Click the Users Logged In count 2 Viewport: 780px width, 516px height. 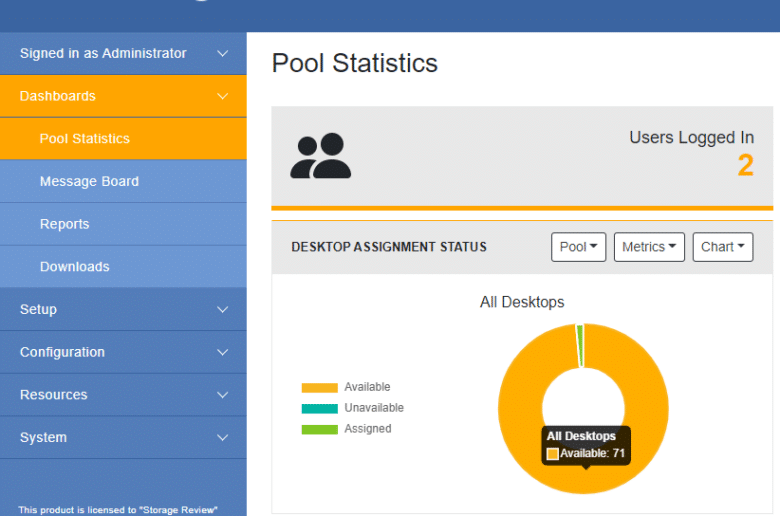(x=745, y=165)
